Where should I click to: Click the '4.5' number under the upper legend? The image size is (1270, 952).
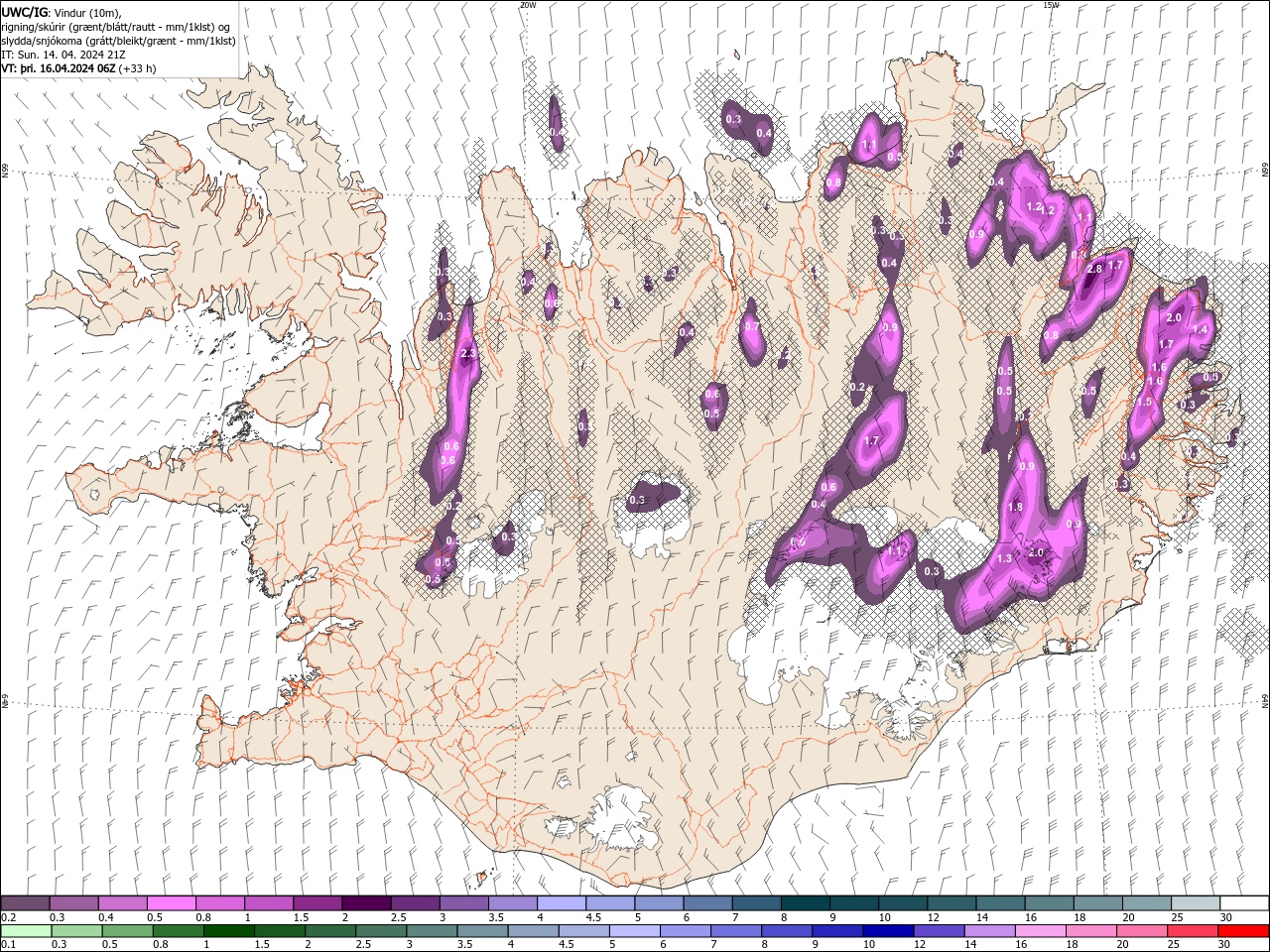pyautogui.click(x=593, y=917)
